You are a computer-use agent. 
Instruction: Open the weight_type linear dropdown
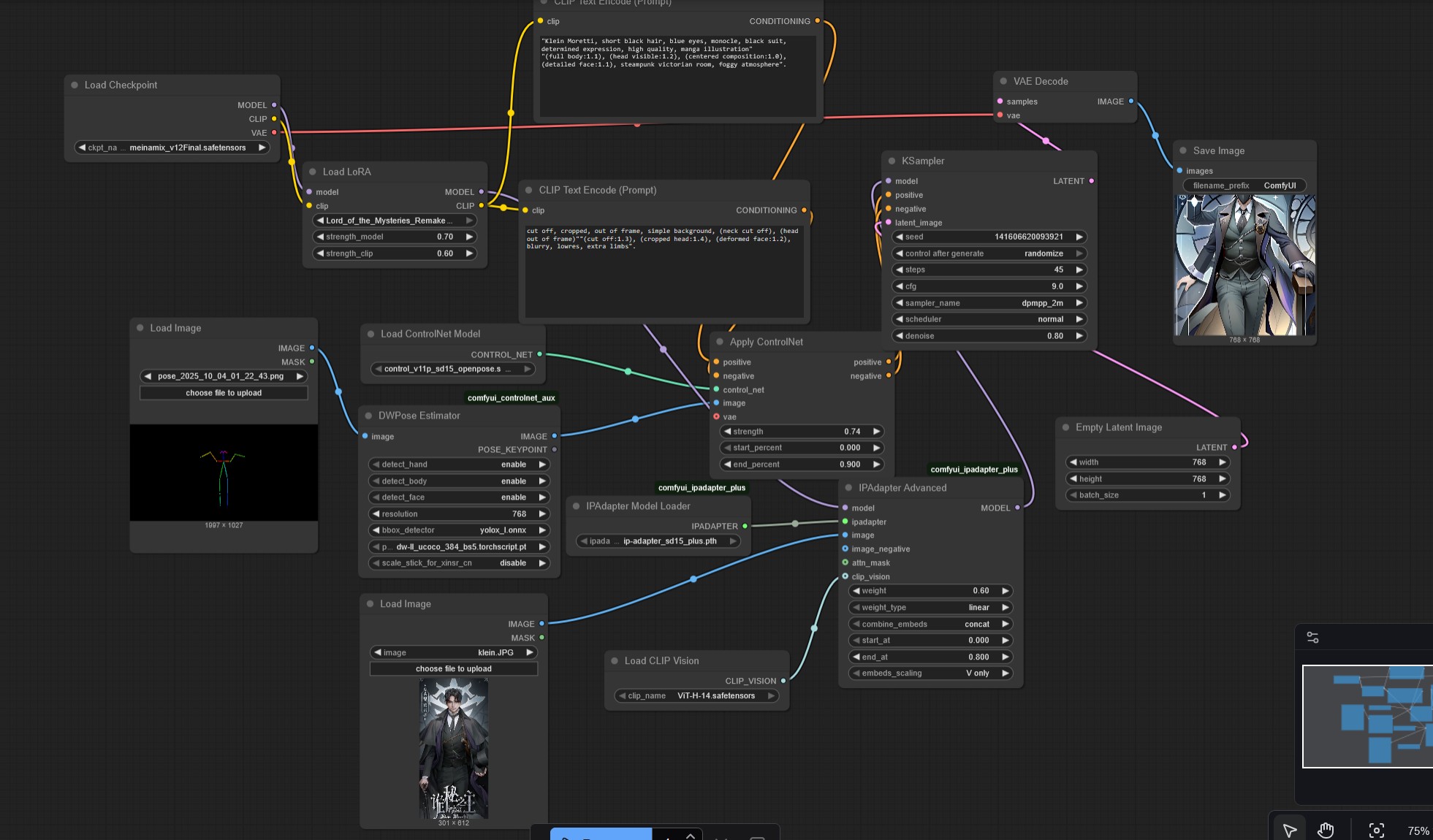[931, 608]
